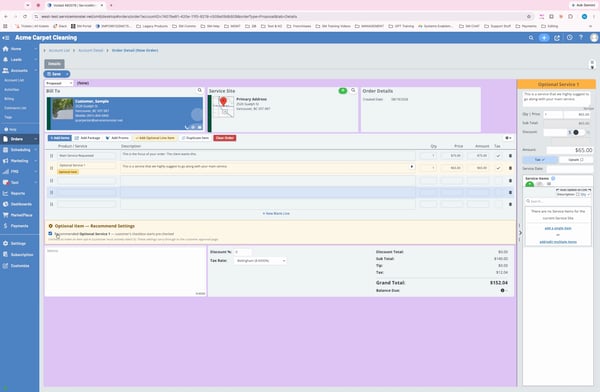This screenshot has height=392, width=600.
Task: Click the Service Items search field
Action: coord(558,201)
